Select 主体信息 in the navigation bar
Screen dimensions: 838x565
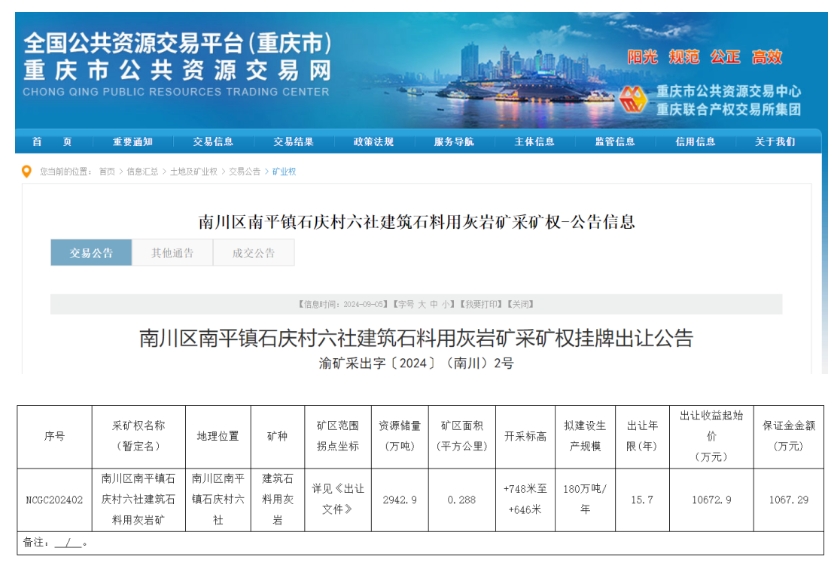click(534, 142)
